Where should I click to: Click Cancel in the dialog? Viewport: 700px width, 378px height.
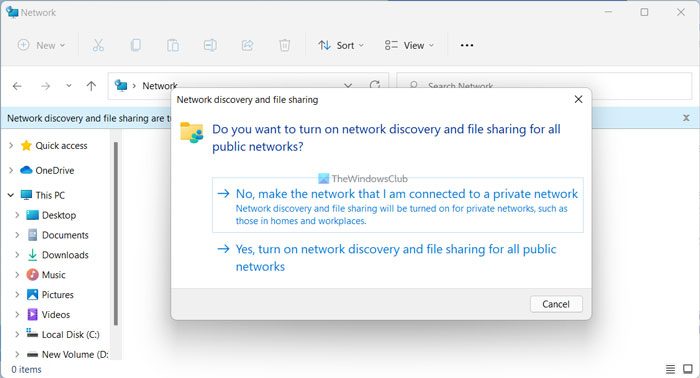coord(556,304)
